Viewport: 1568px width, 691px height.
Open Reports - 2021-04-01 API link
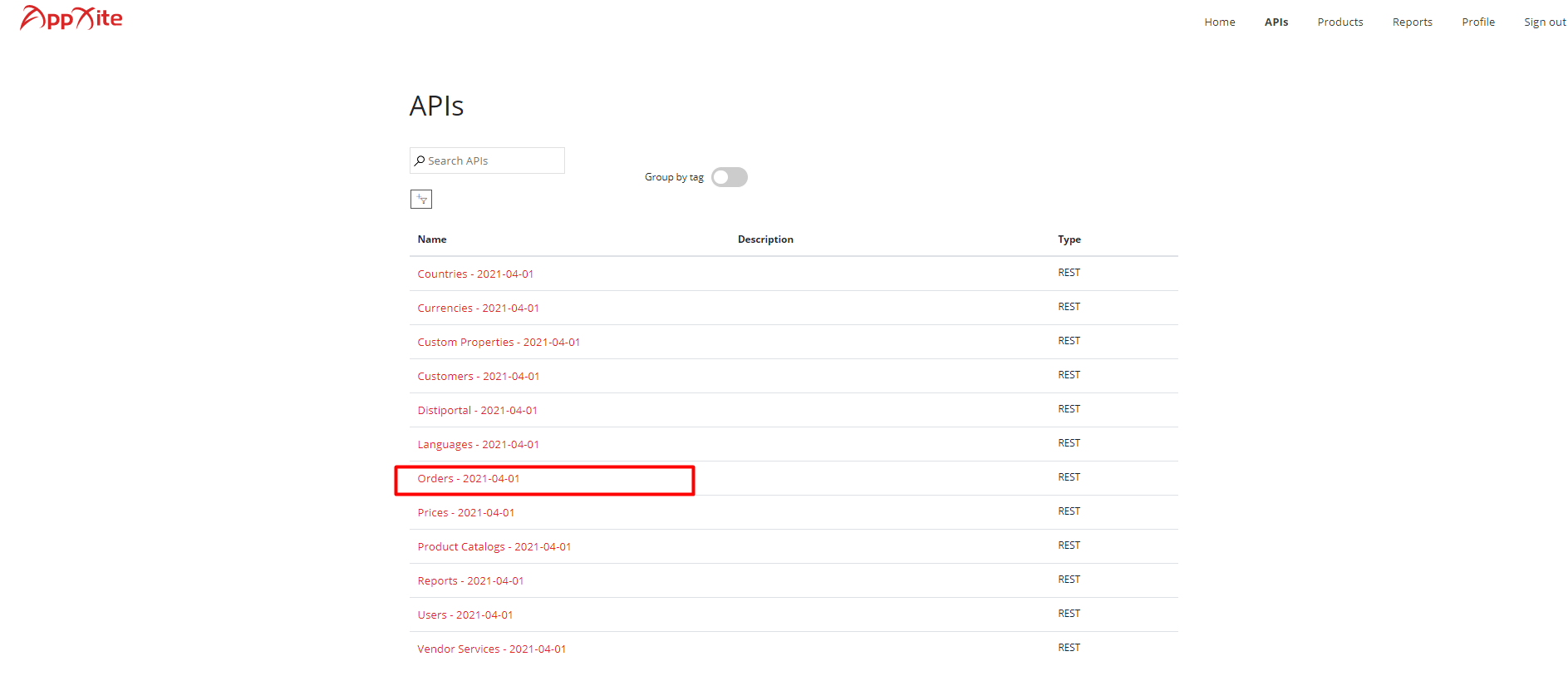[x=470, y=580]
